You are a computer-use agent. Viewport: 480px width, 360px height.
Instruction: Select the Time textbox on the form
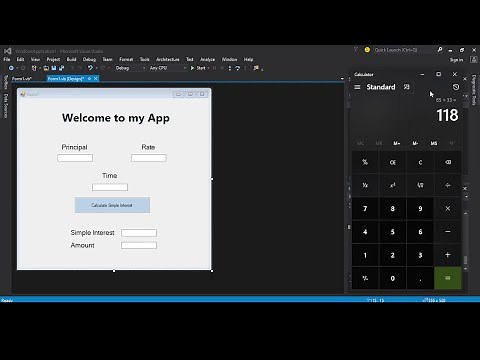pyautogui.click(x=110, y=187)
